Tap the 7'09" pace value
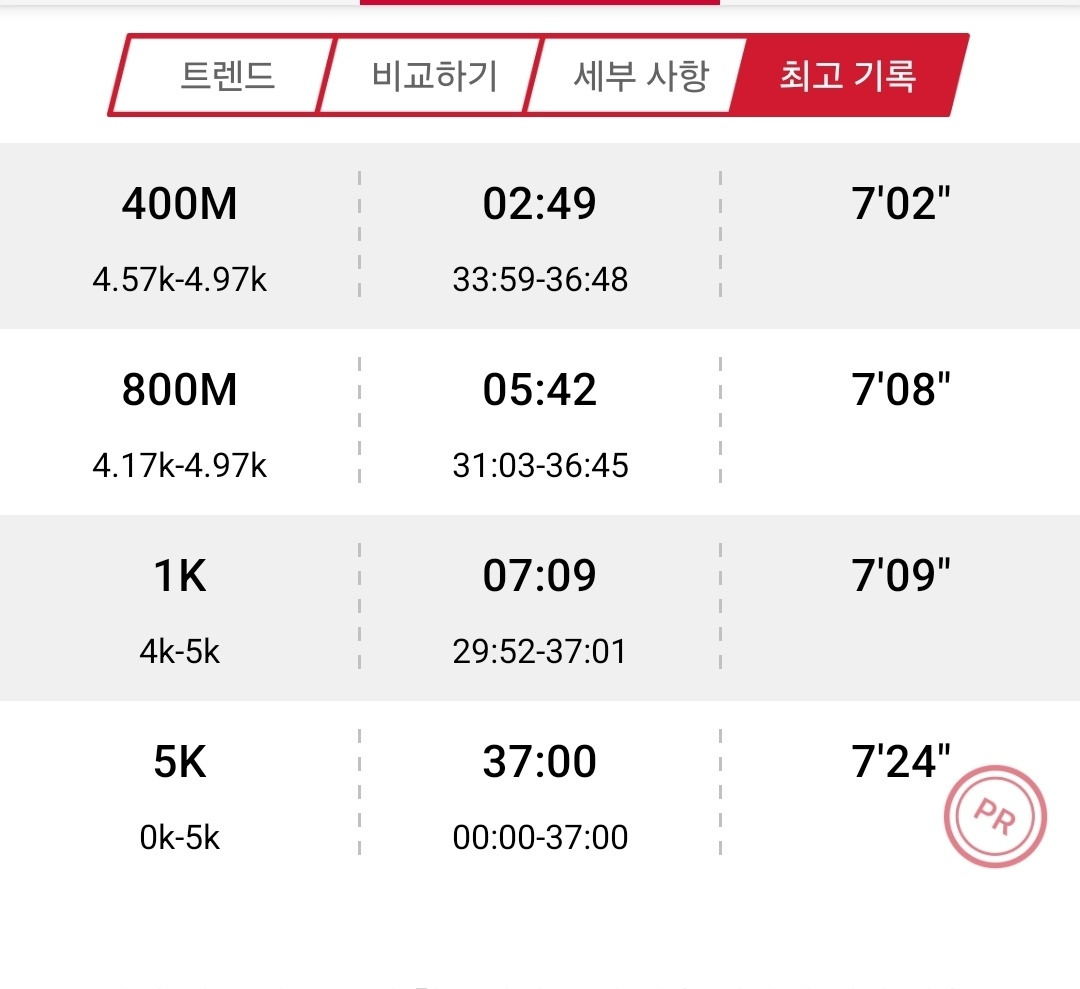Viewport: 1080px width, 989px height. tap(900, 576)
